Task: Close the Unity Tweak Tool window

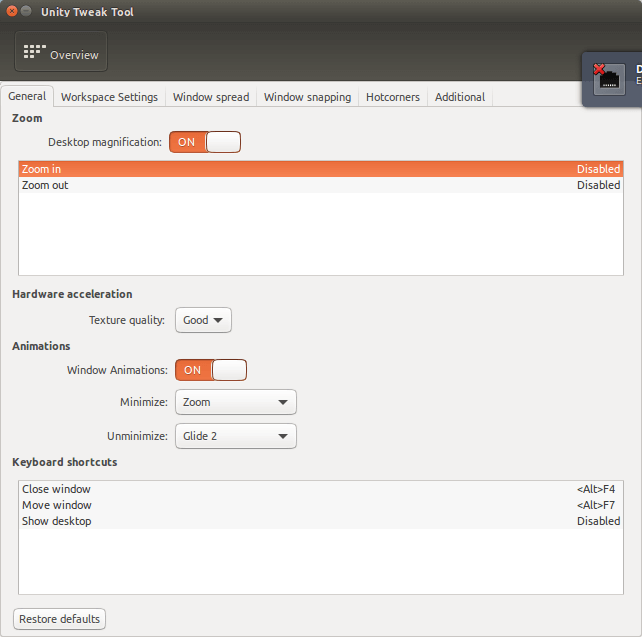Action: (12, 11)
